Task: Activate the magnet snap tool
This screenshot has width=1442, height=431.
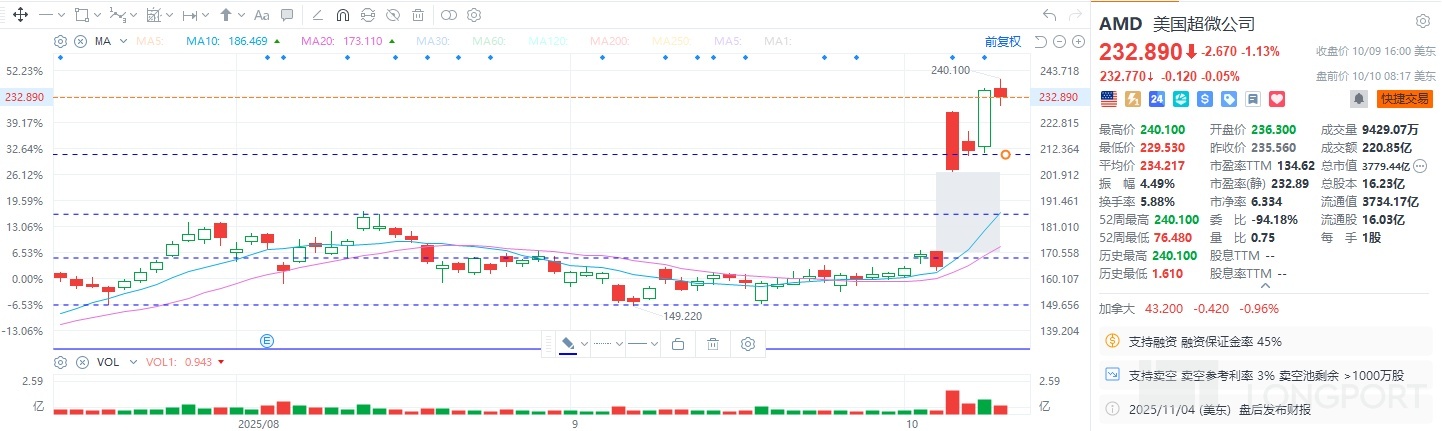Action: pos(343,15)
